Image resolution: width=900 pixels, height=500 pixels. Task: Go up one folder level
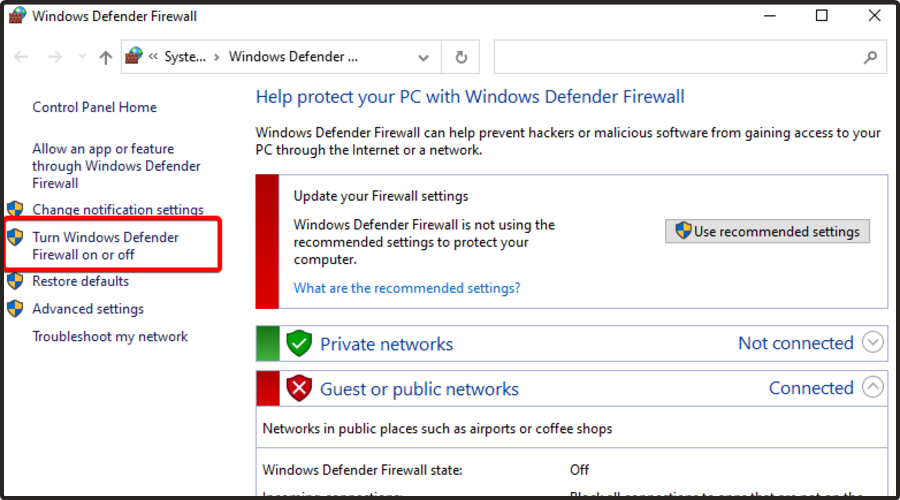pos(106,58)
